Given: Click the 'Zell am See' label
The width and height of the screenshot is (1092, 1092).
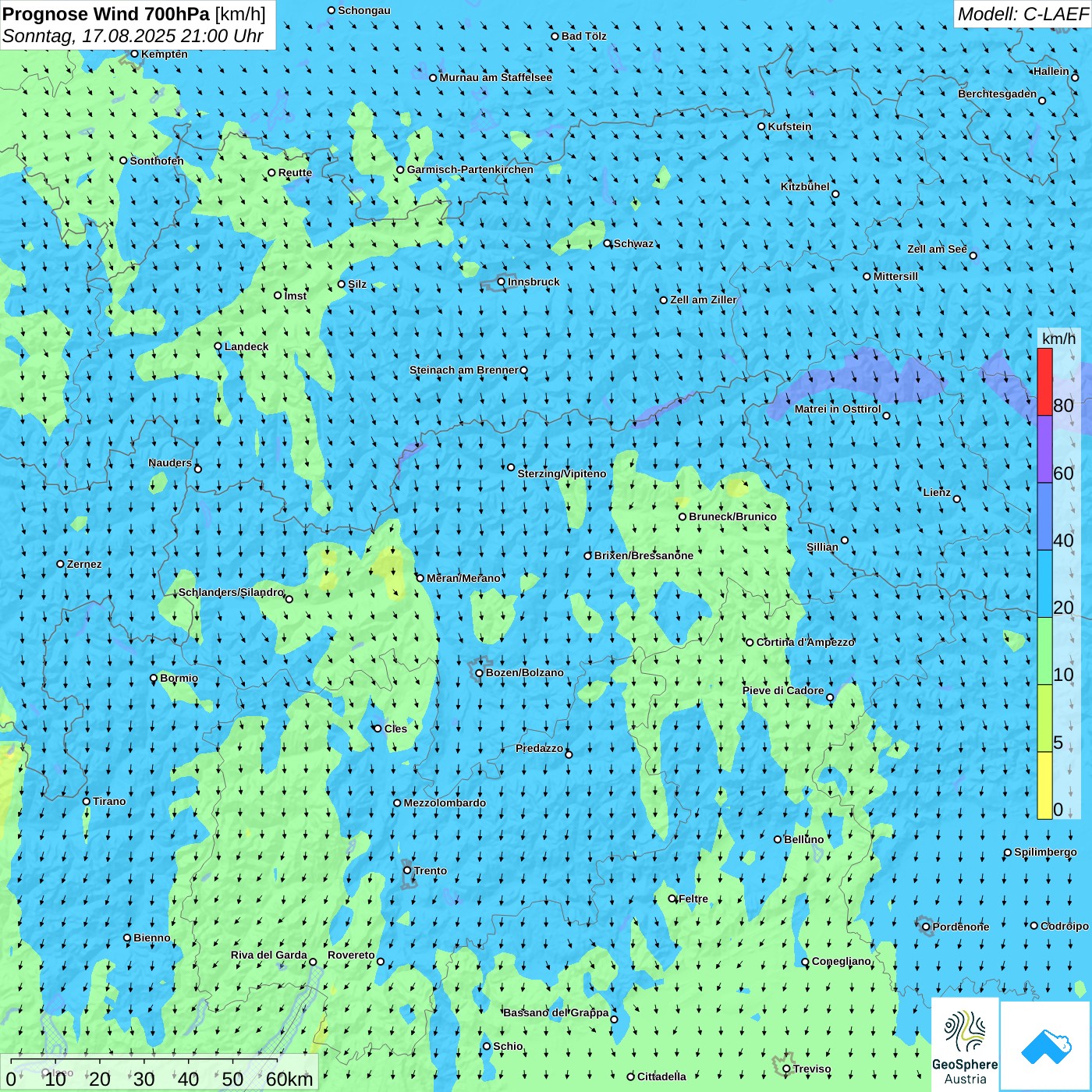Looking at the screenshot, I should [x=937, y=249].
